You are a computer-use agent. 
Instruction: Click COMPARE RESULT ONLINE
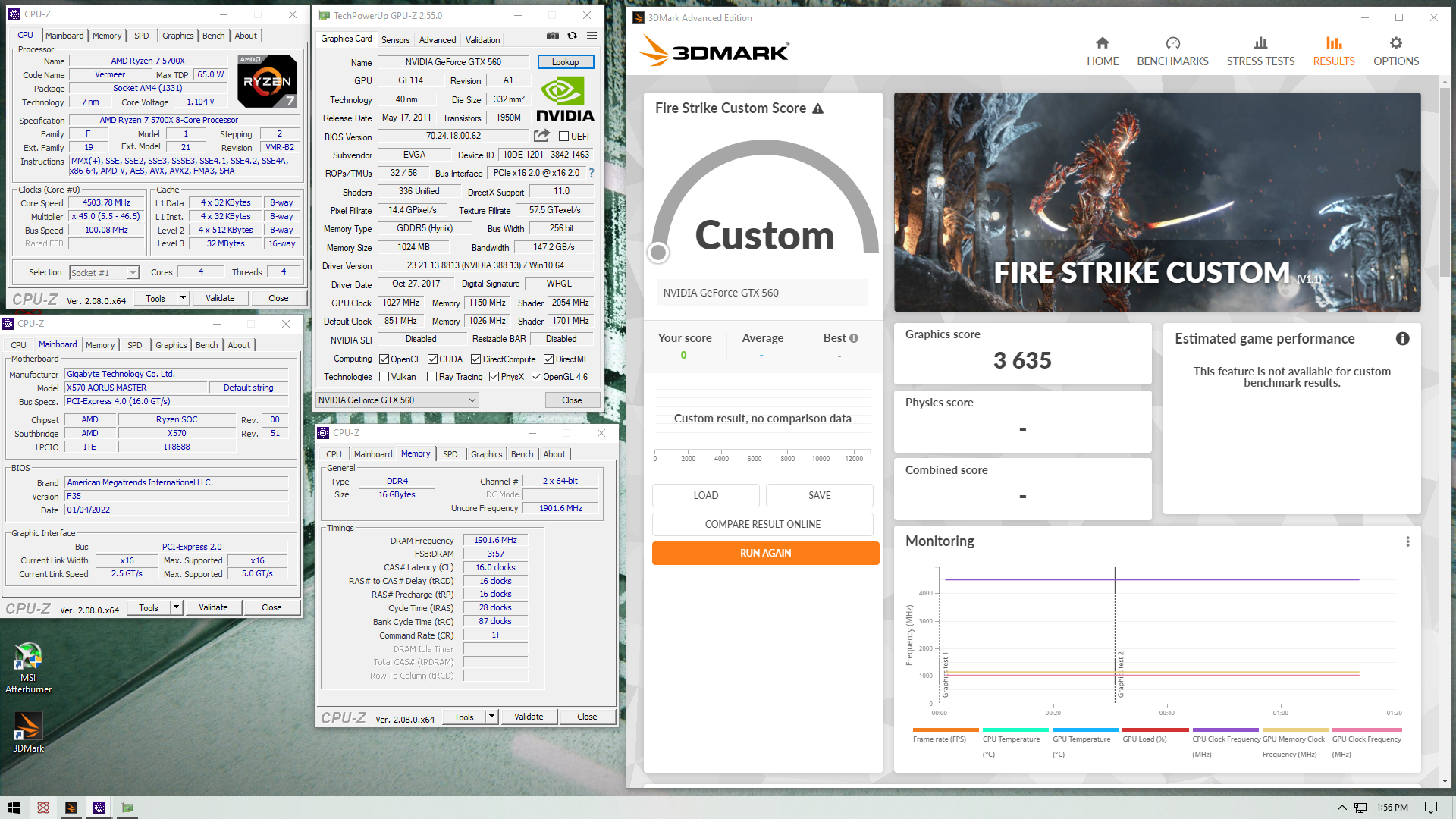point(762,524)
